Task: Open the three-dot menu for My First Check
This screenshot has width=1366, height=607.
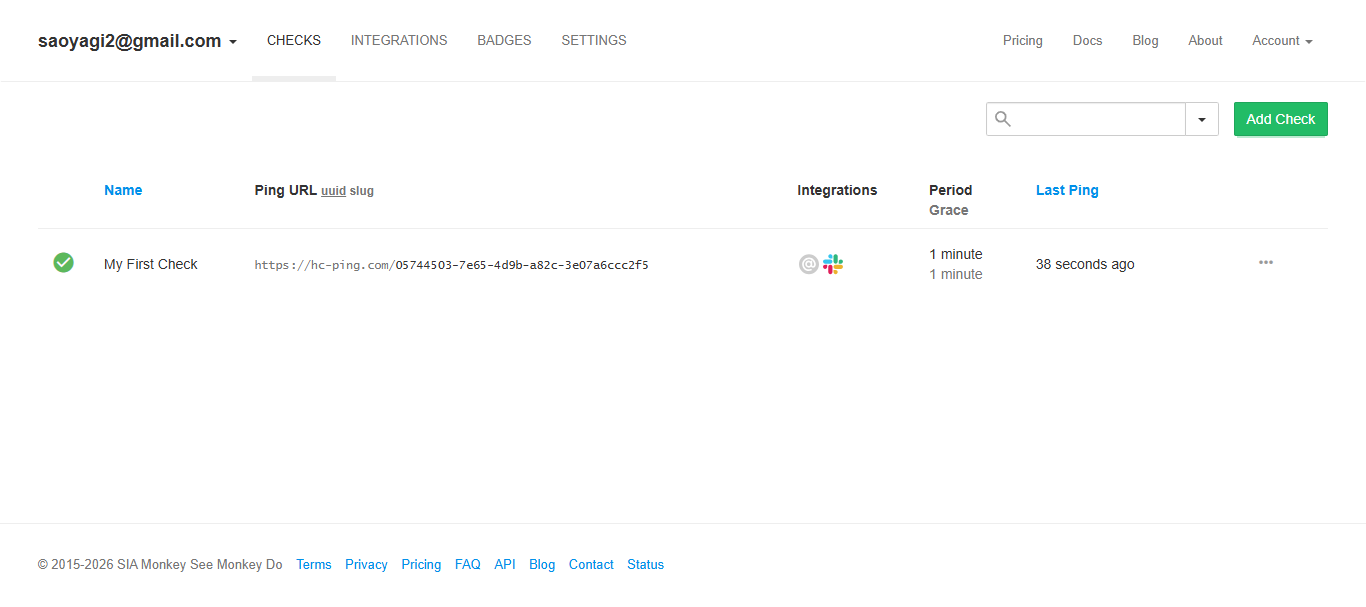Action: pyautogui.click(x=1266, y=262)
